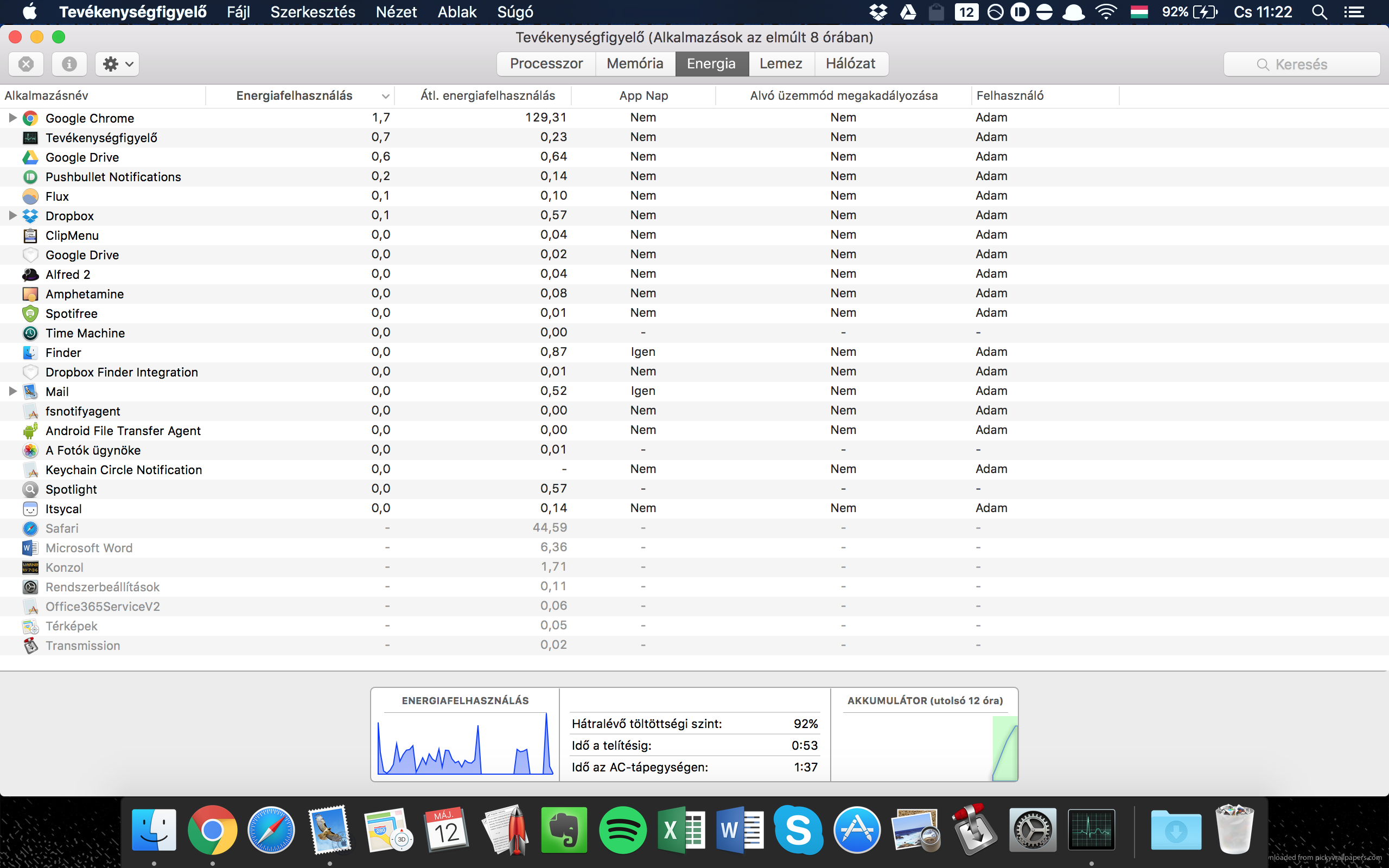Open the Nézet menu
This screenshot has height=868, width=1389.
click(396, 12)
